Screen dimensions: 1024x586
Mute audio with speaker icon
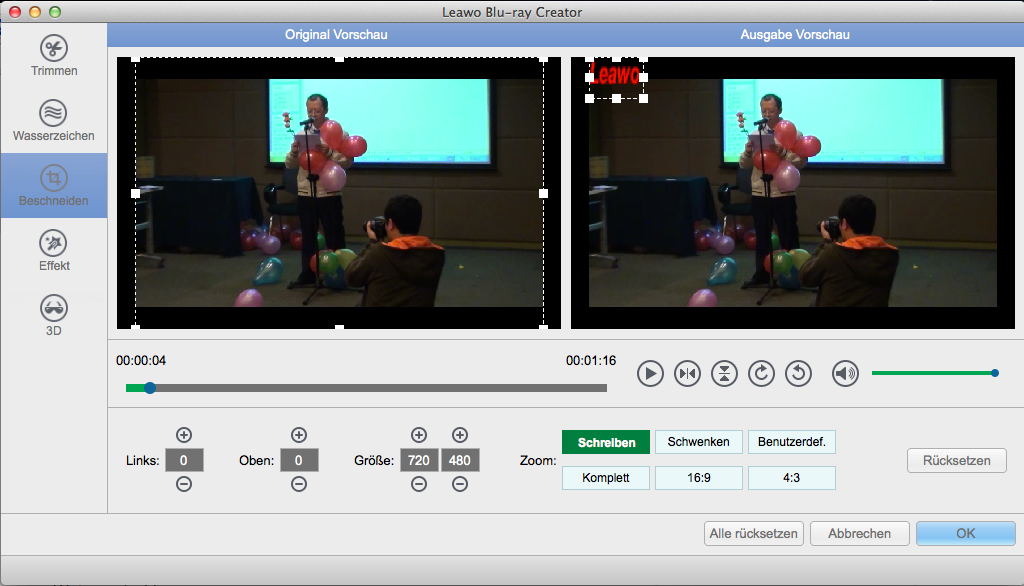pyautogui.click(x=845, y=374)
